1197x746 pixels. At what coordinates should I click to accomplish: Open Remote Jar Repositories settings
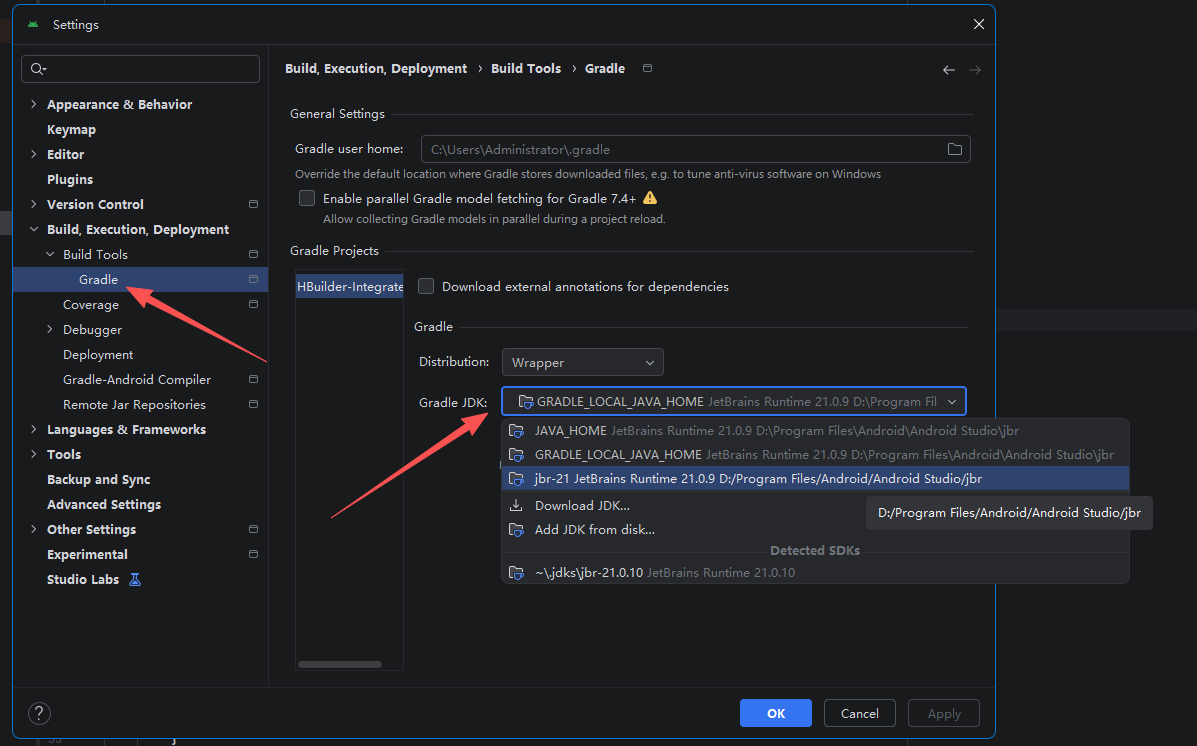click(134, 405)
